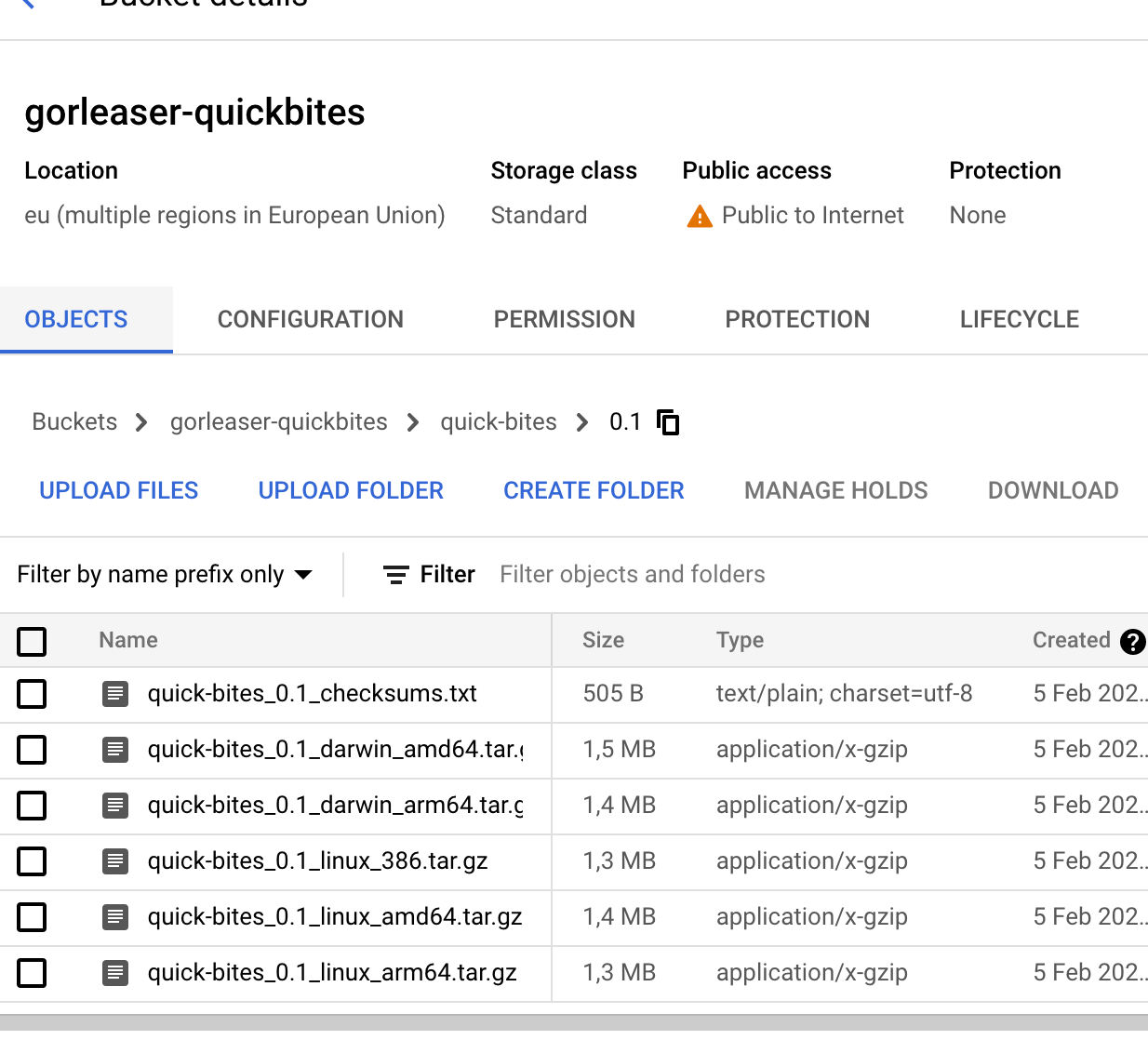Screen dimensions: 1148x1040
Task: Check the darwin_arm64 row checkbox
Action: point(32,806)
